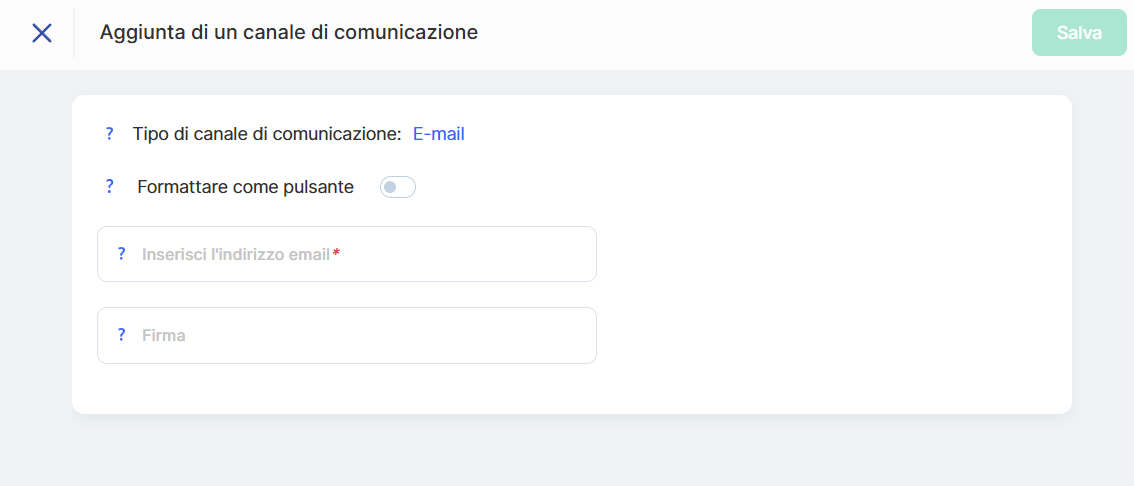Click the vertical divider beside close icon
The image size is (1134, 486).
click(x=74, y=33)
